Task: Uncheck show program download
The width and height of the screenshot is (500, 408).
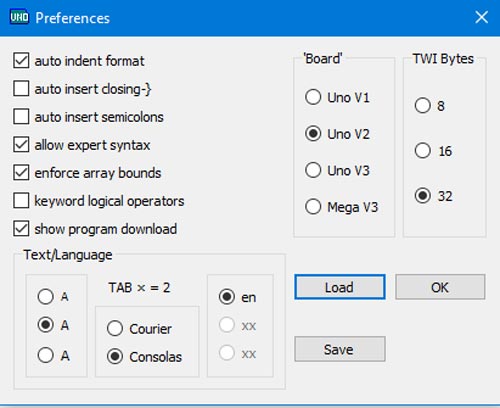Action: click(x=21, y=229)
